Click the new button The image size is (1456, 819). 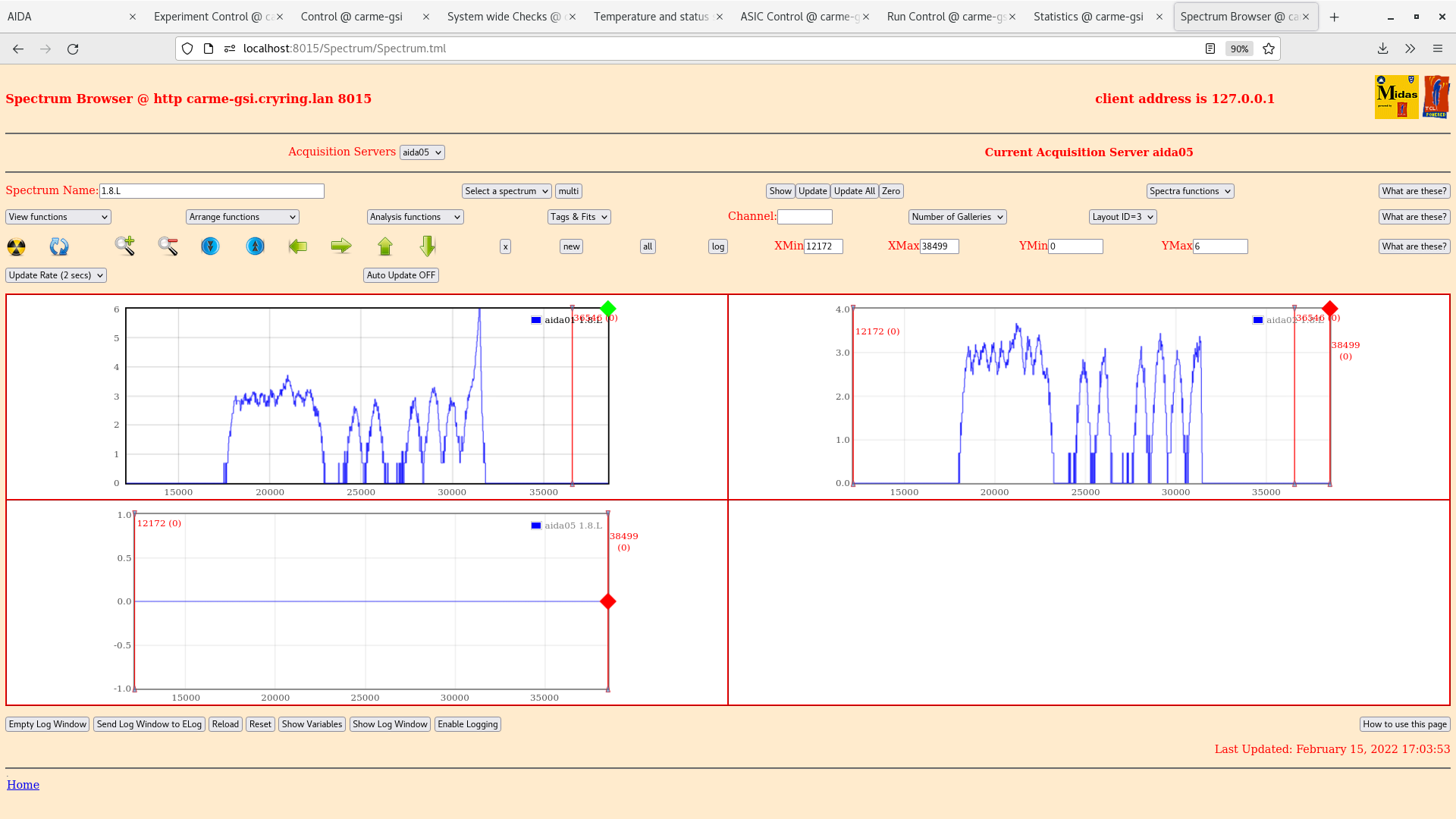click(571, 246)
